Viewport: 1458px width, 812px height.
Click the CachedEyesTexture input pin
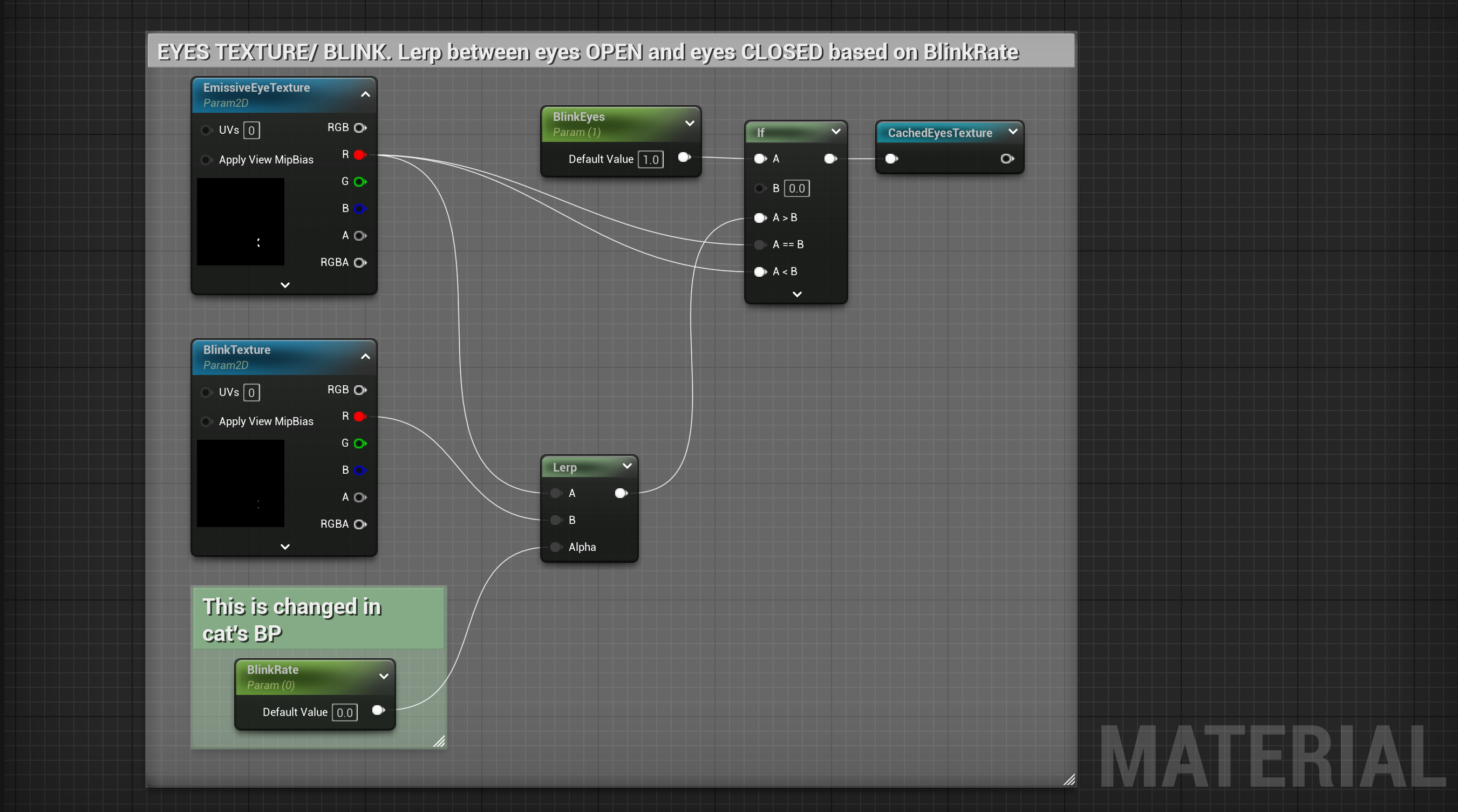[891, 159]
